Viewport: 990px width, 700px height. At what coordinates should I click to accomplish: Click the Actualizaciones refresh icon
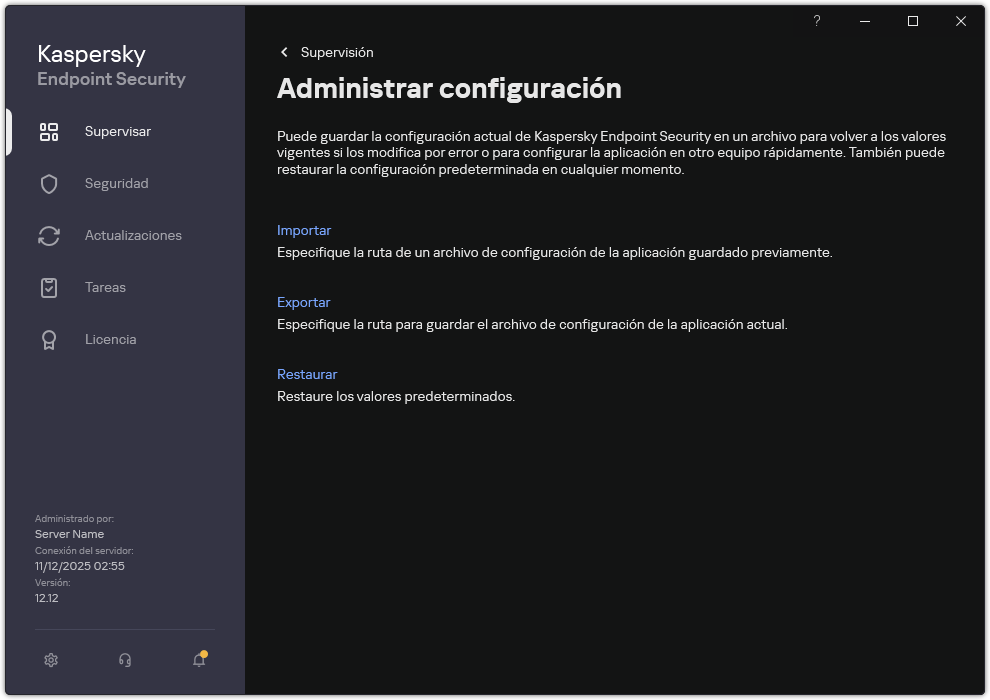[49, 235]
